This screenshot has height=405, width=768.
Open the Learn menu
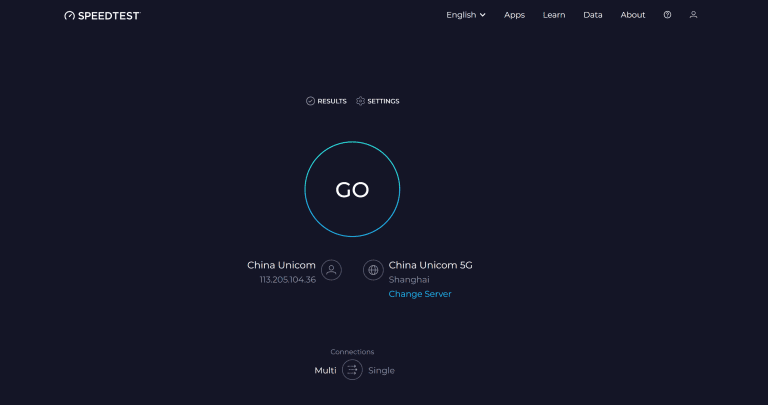554,15
